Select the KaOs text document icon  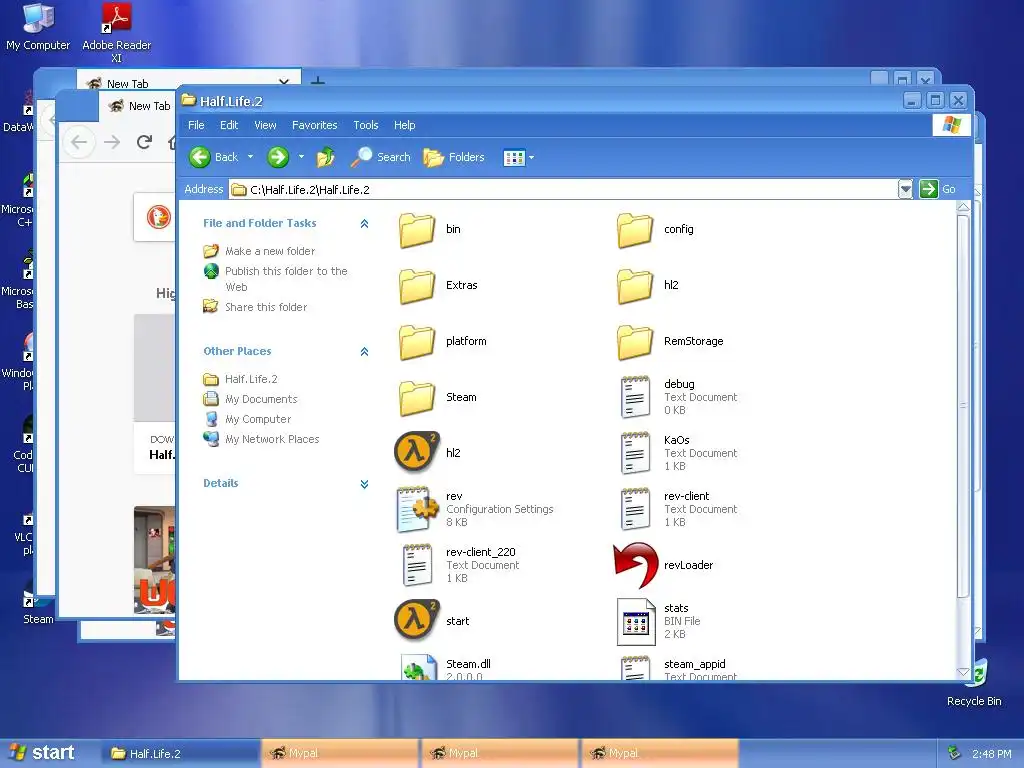click(635, 453)
